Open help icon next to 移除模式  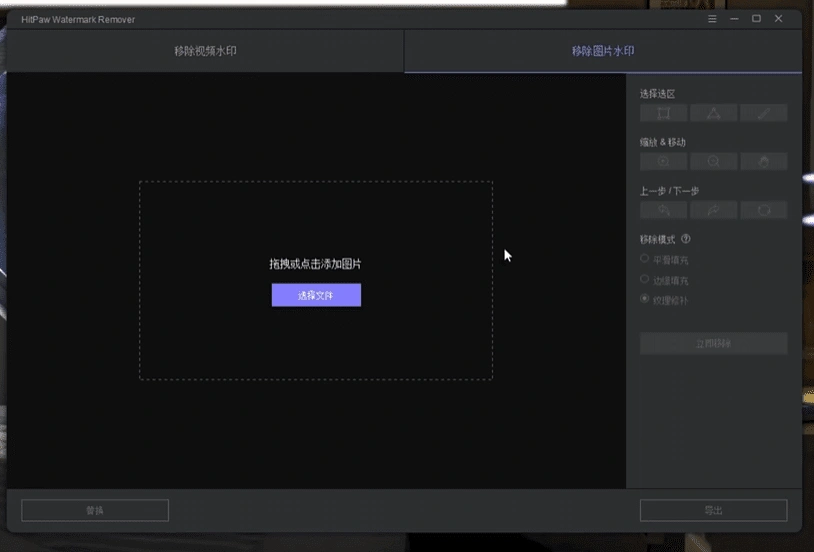point(686,239)
